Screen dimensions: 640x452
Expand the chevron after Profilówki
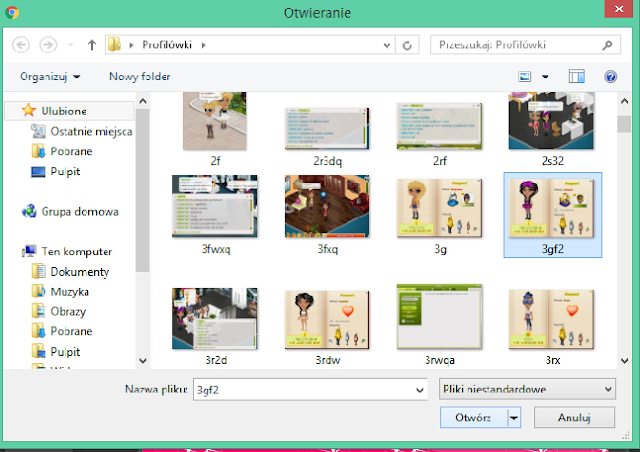click(203, 45)
